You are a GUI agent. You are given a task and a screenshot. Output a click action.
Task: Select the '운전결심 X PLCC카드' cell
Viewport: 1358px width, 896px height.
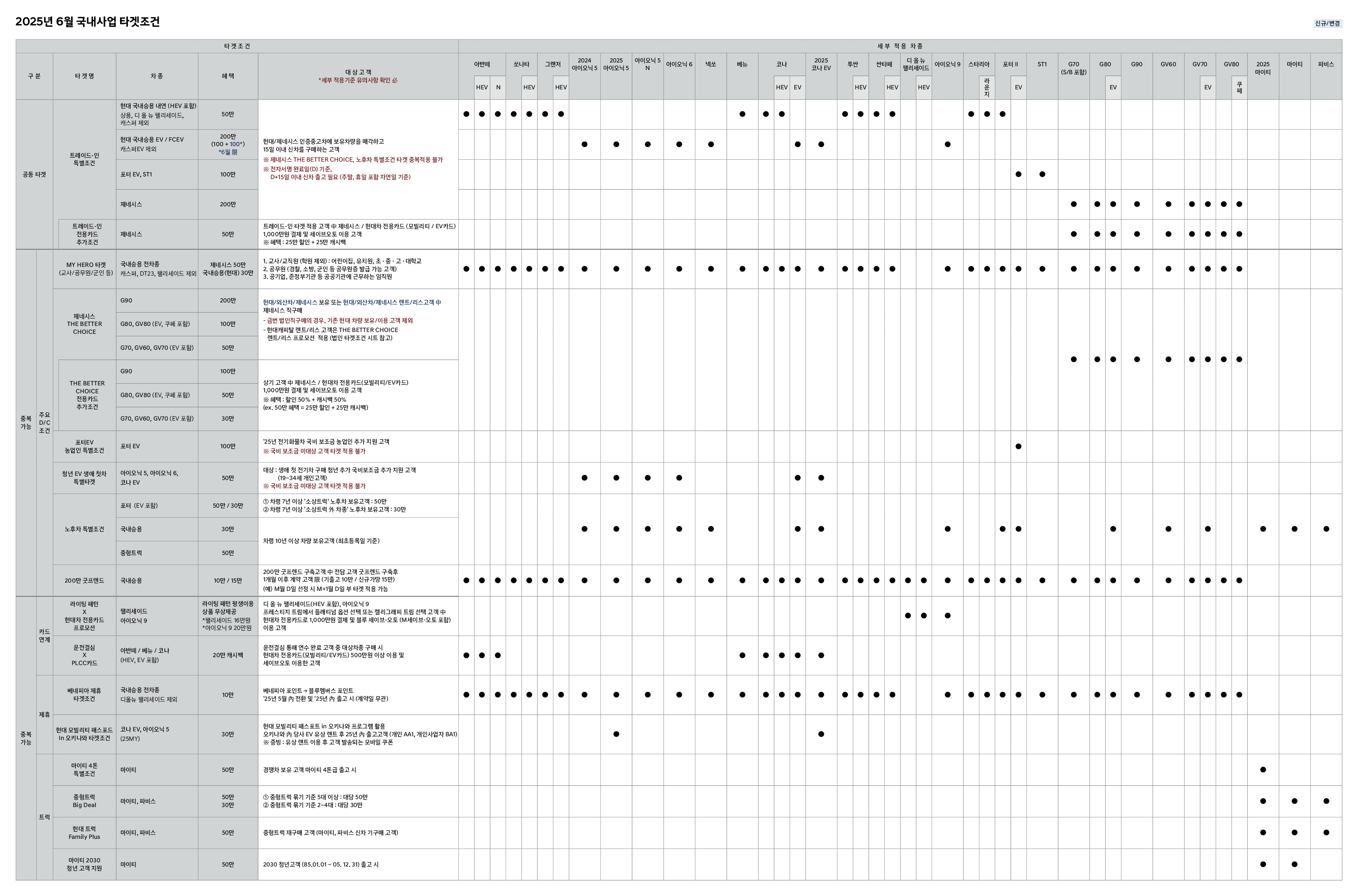coord(84,655)
